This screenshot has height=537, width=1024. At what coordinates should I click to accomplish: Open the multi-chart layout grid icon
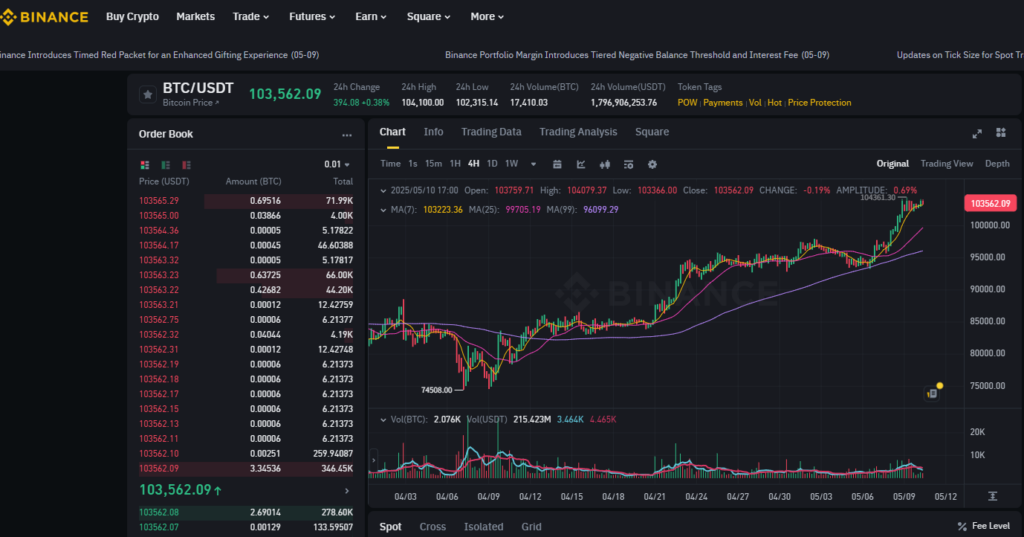1000,133
